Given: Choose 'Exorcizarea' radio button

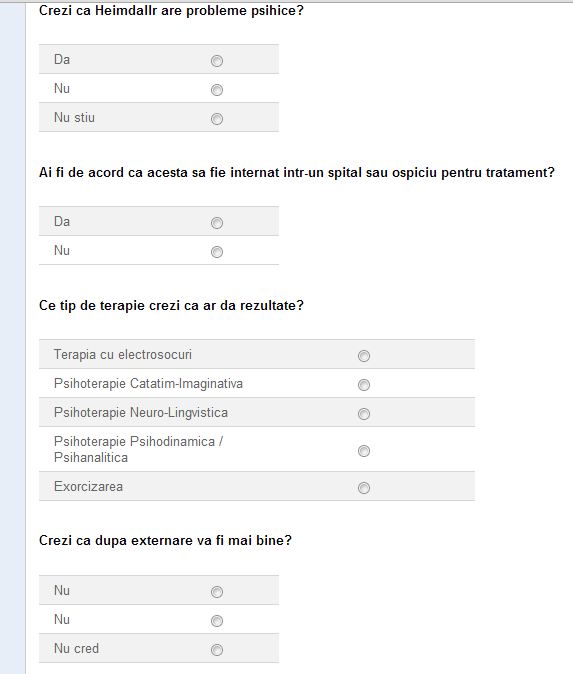Looking at the screenshot, I should click(x=364, y=488).
